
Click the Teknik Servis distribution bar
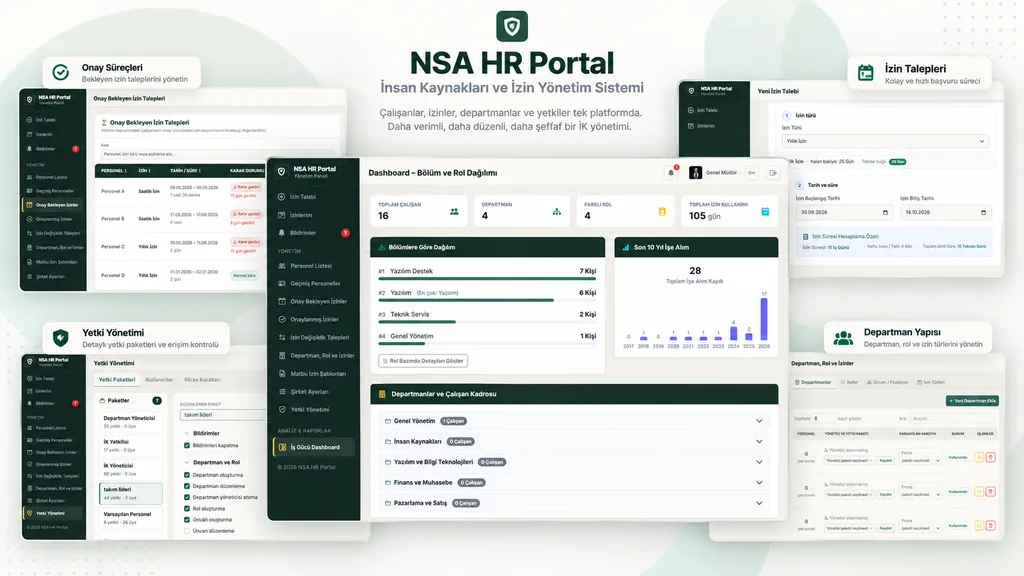pyautogui.click(x=417, y=322)
